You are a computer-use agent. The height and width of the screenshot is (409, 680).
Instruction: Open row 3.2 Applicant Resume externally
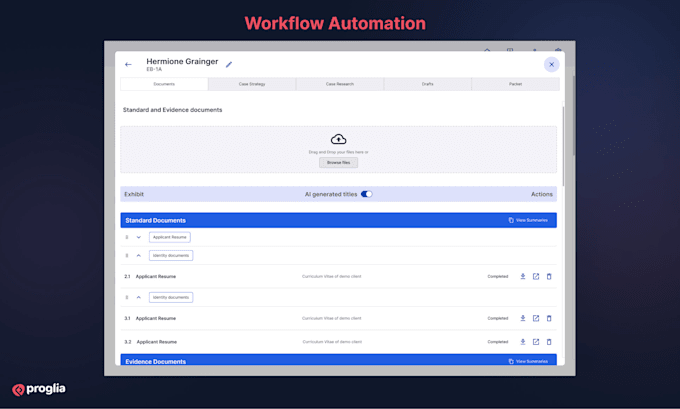coord(536,342)
